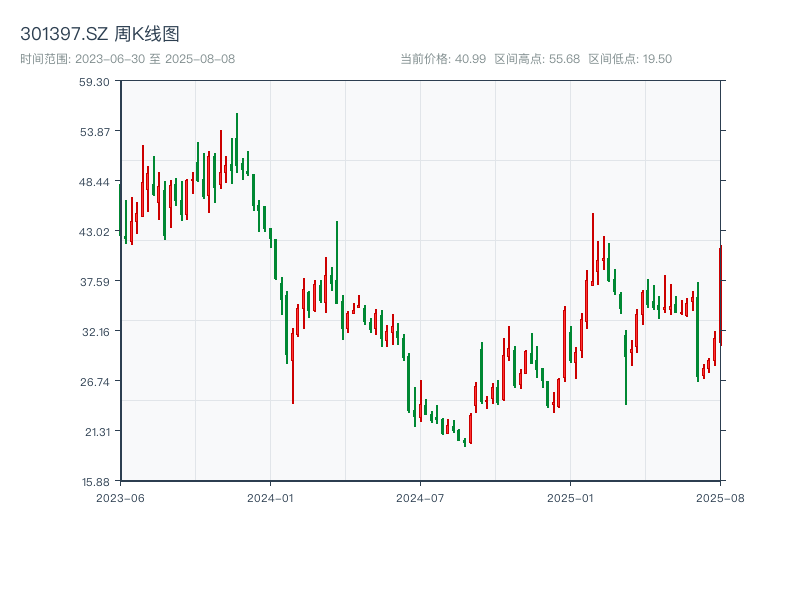Click the 2024-01 x-axis label

(270, 498)
